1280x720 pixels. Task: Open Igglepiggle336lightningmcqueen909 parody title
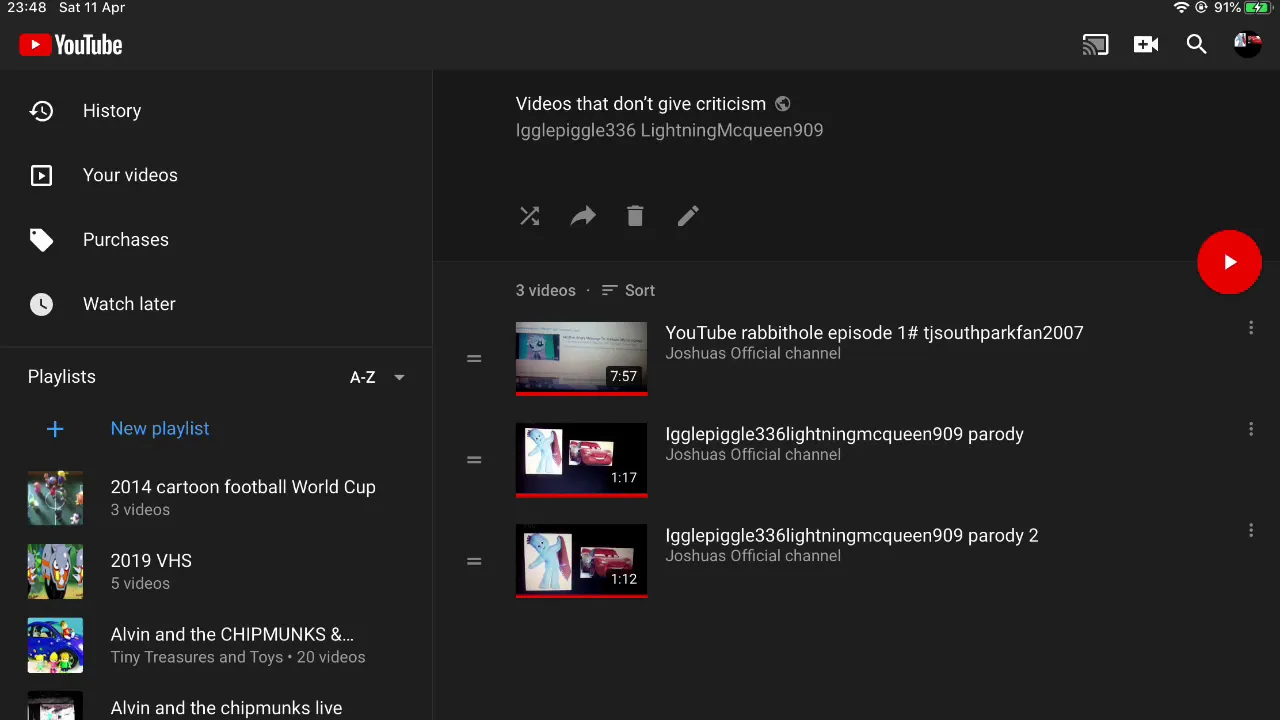844,434
